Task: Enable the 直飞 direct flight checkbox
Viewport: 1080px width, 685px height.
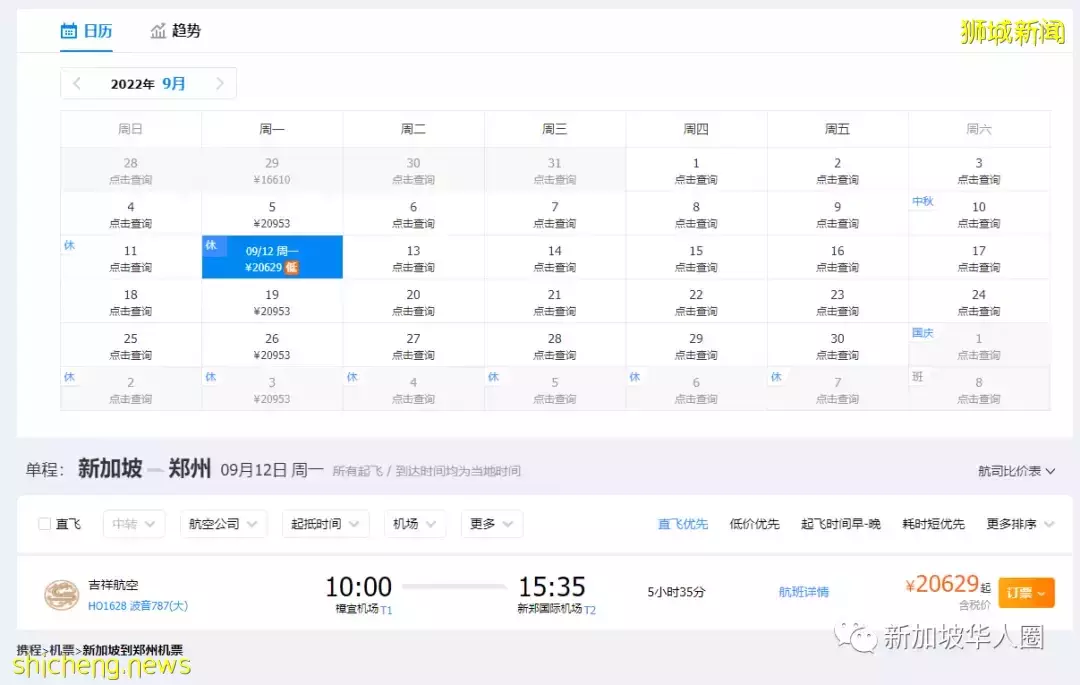Action: (44, 523)
